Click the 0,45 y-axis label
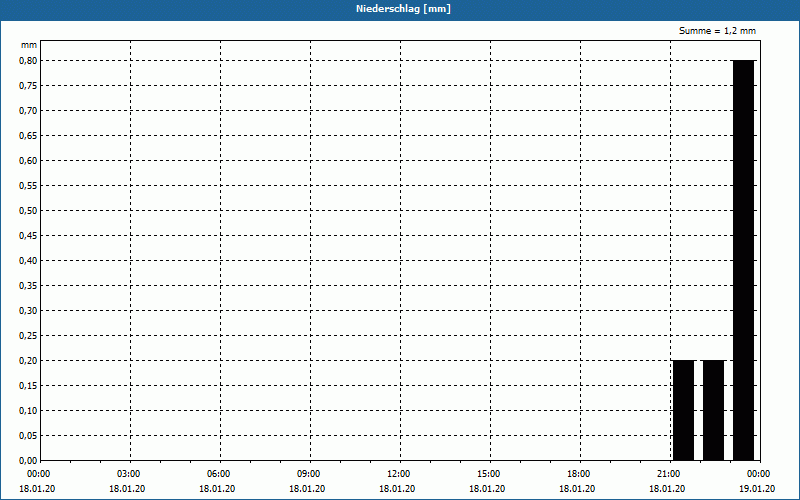The width and height of the screenshot is (800, 500). point(28,236)
